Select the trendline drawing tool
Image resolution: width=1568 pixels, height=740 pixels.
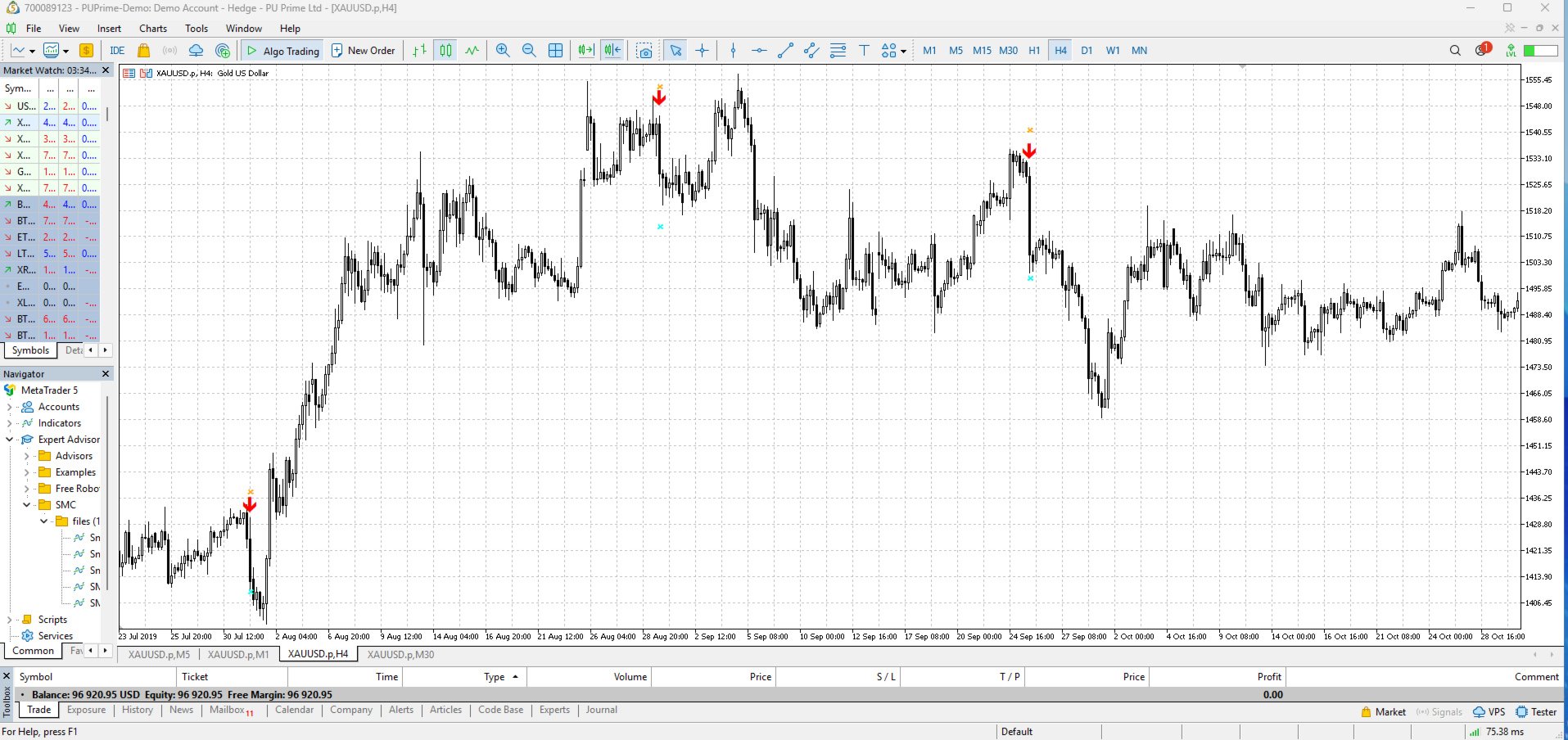coord(785,51)
